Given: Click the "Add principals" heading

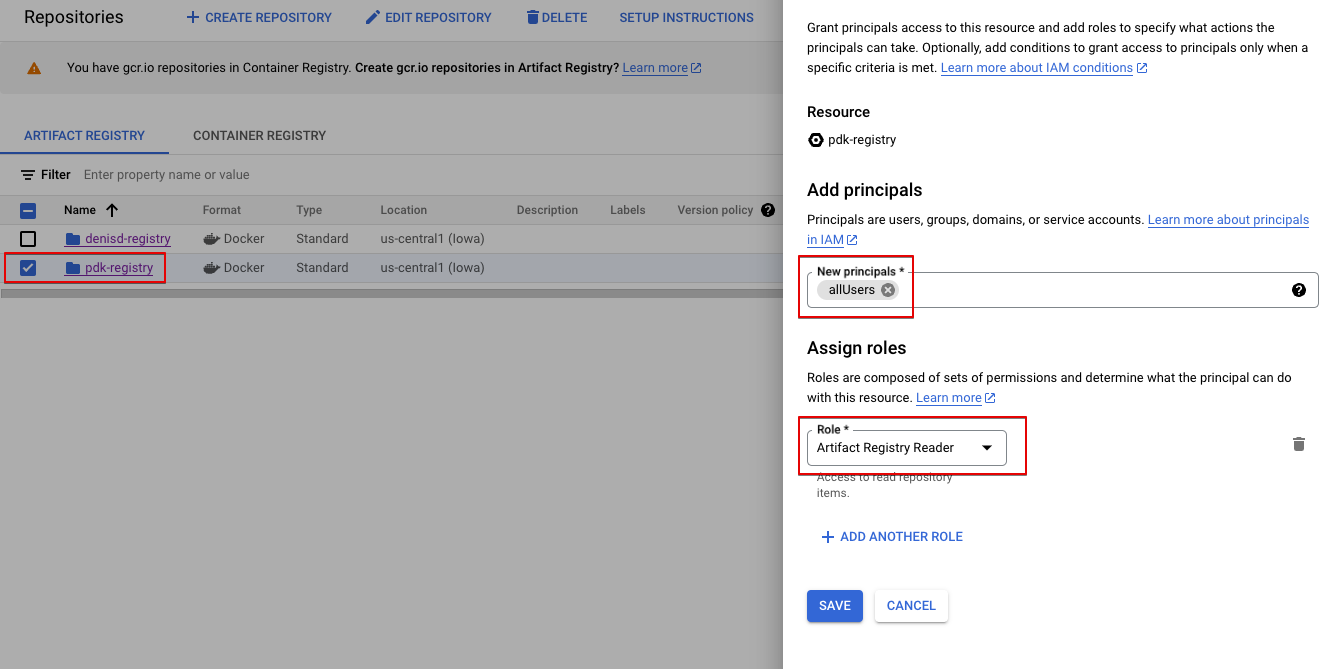Looking at the screenshot, I should pyautogui.click(x=865, y=190).
